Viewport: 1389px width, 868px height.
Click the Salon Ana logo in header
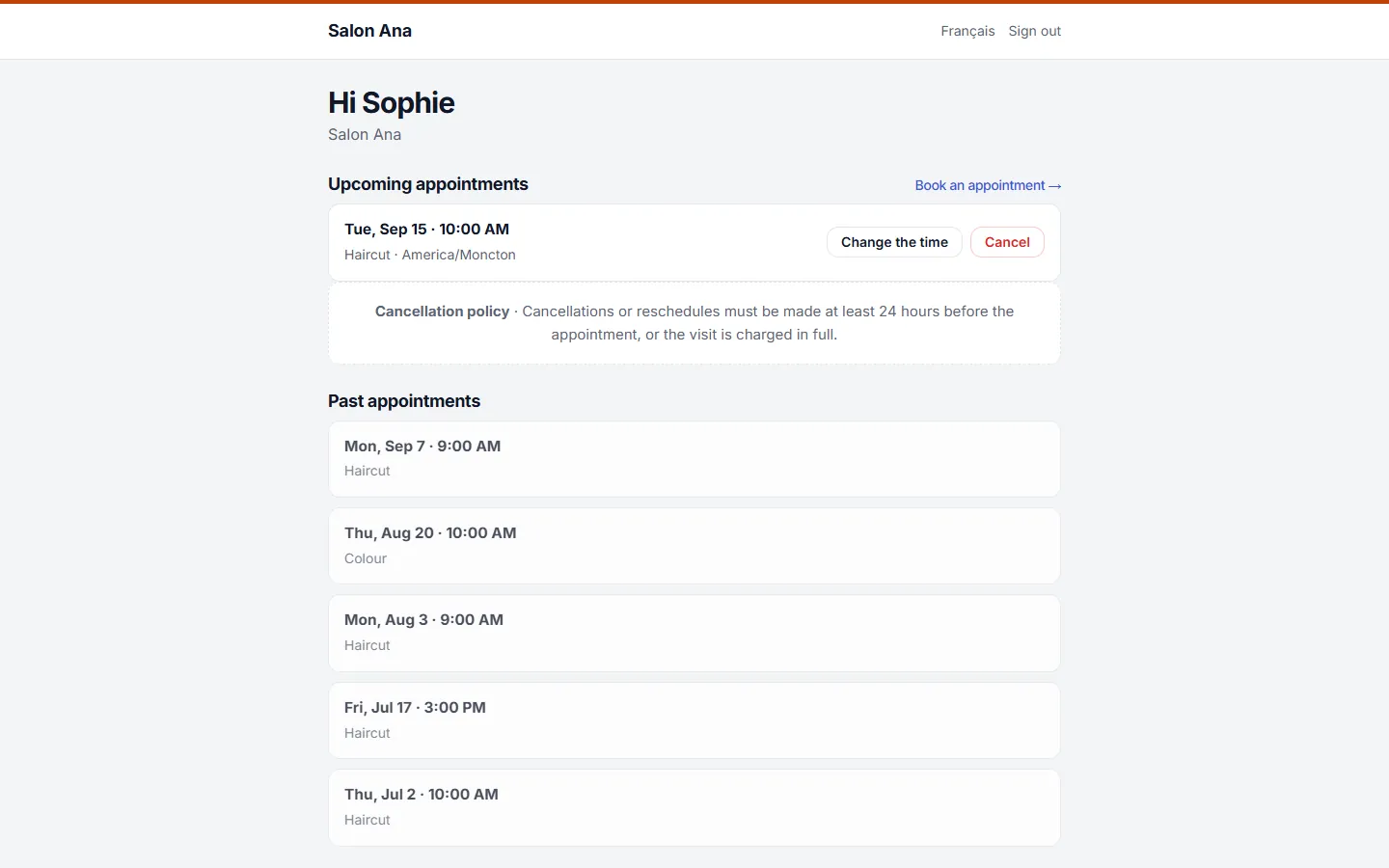369,31
